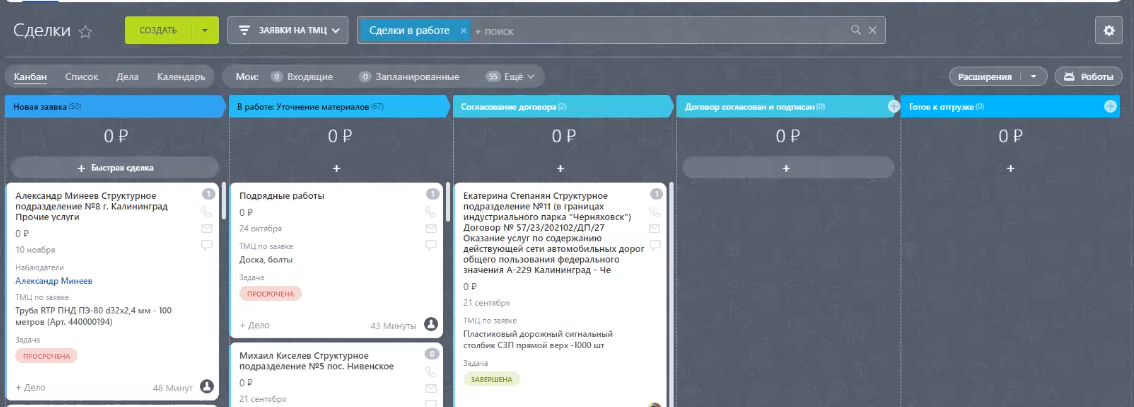Click the email icon on Екатерина Степанян card
Image resolution: width=1134 pixels, height=407 pixels.
click(x=655, y=228)
